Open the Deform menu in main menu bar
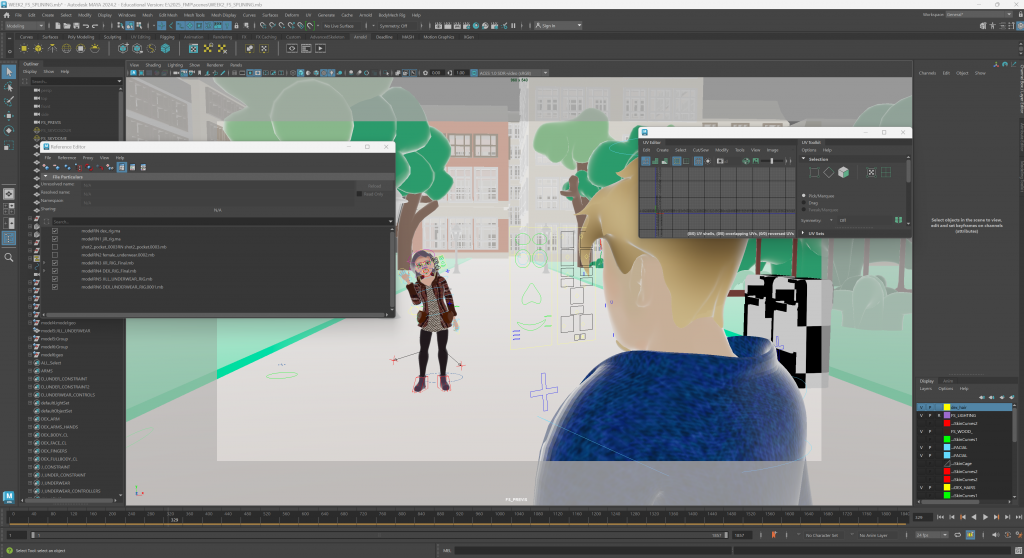 pos(291,15)
